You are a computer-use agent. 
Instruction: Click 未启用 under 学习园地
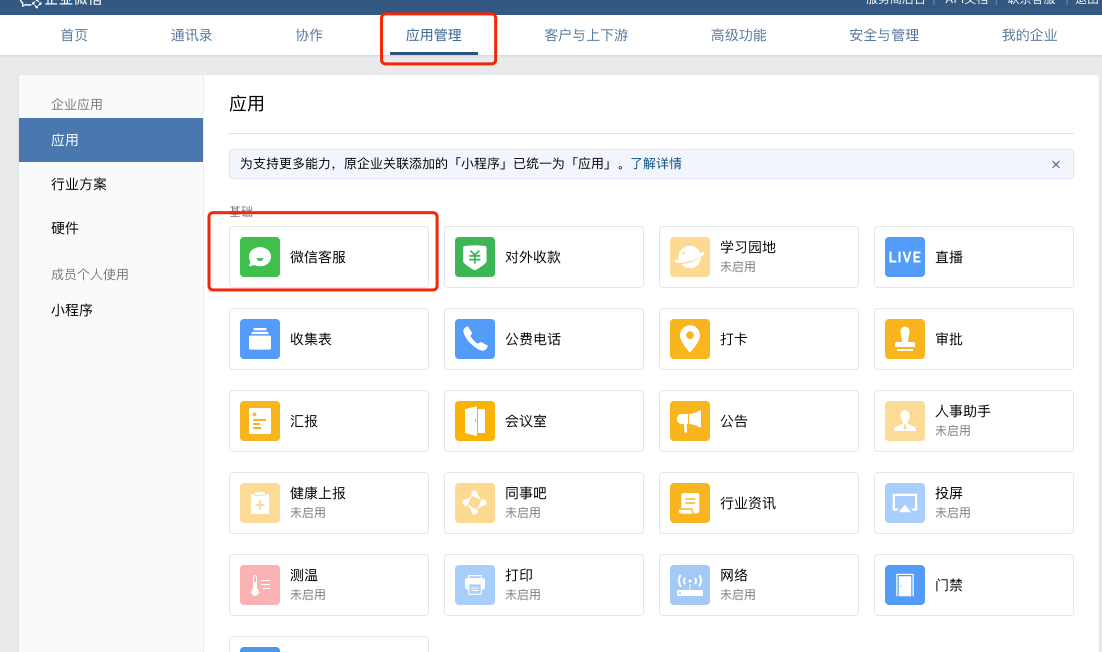click(738, 267)
